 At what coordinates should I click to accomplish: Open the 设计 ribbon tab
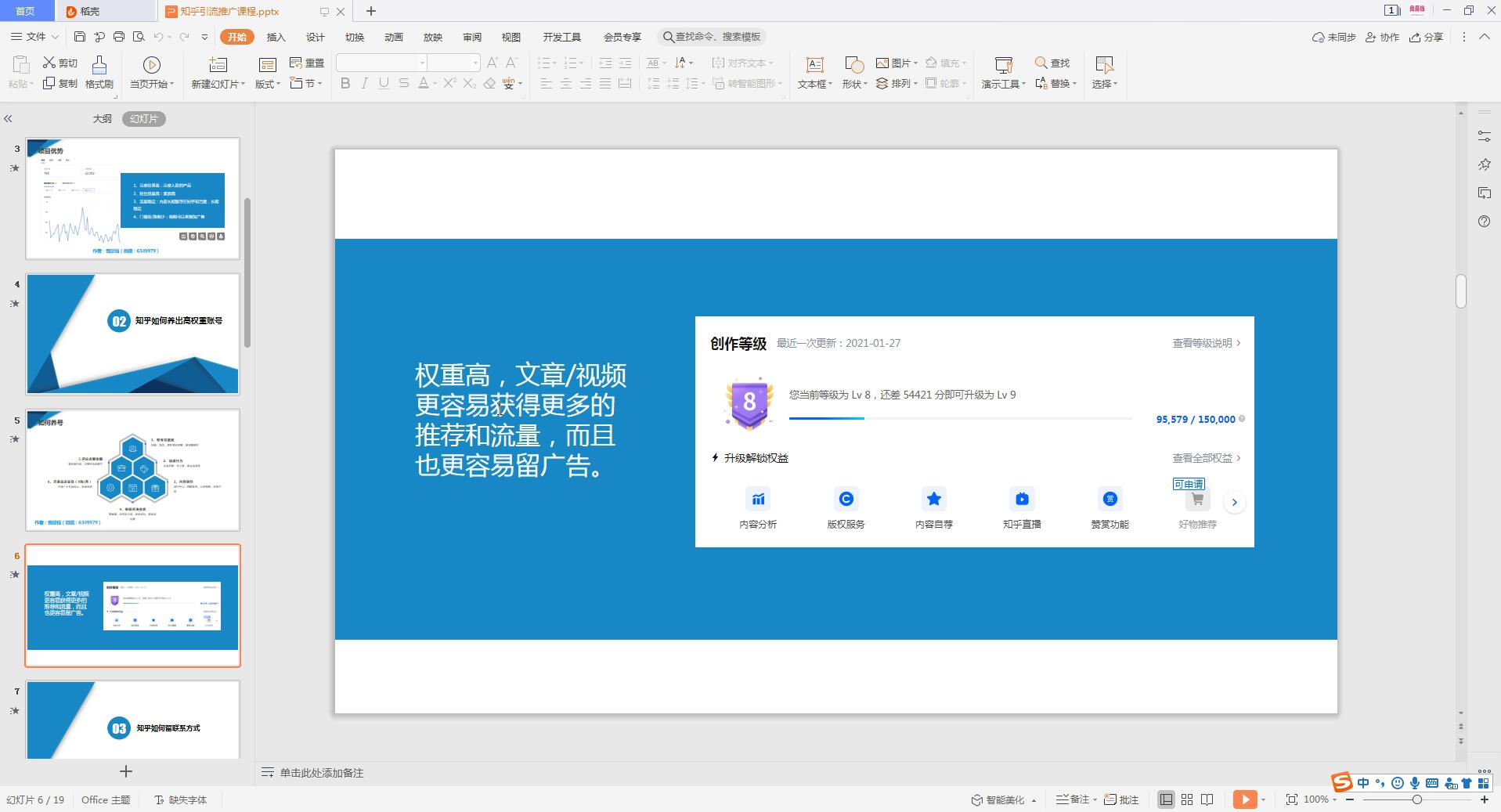pyautogui.click(x=316, y=37)
